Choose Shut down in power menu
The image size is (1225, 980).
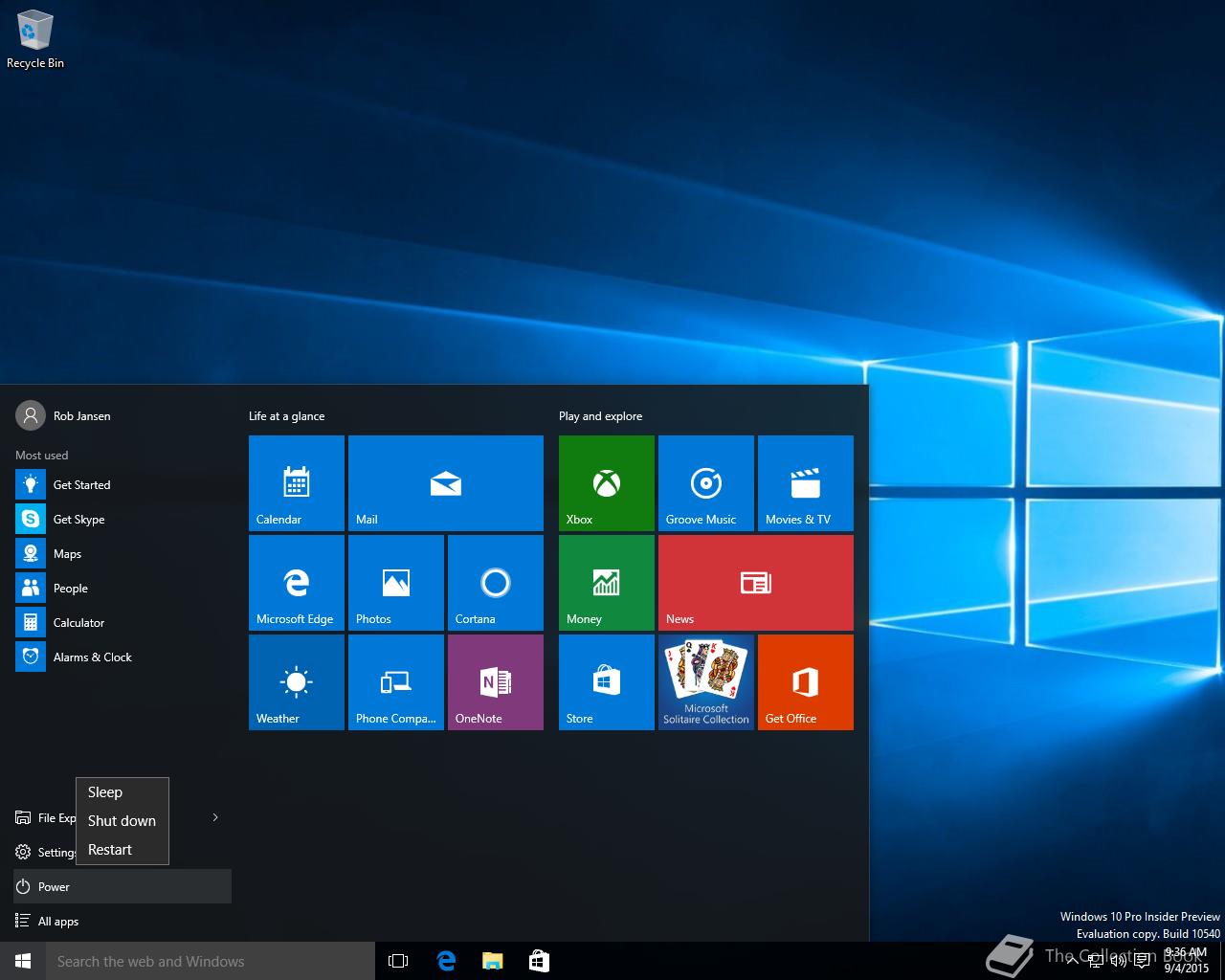(122, 821)
